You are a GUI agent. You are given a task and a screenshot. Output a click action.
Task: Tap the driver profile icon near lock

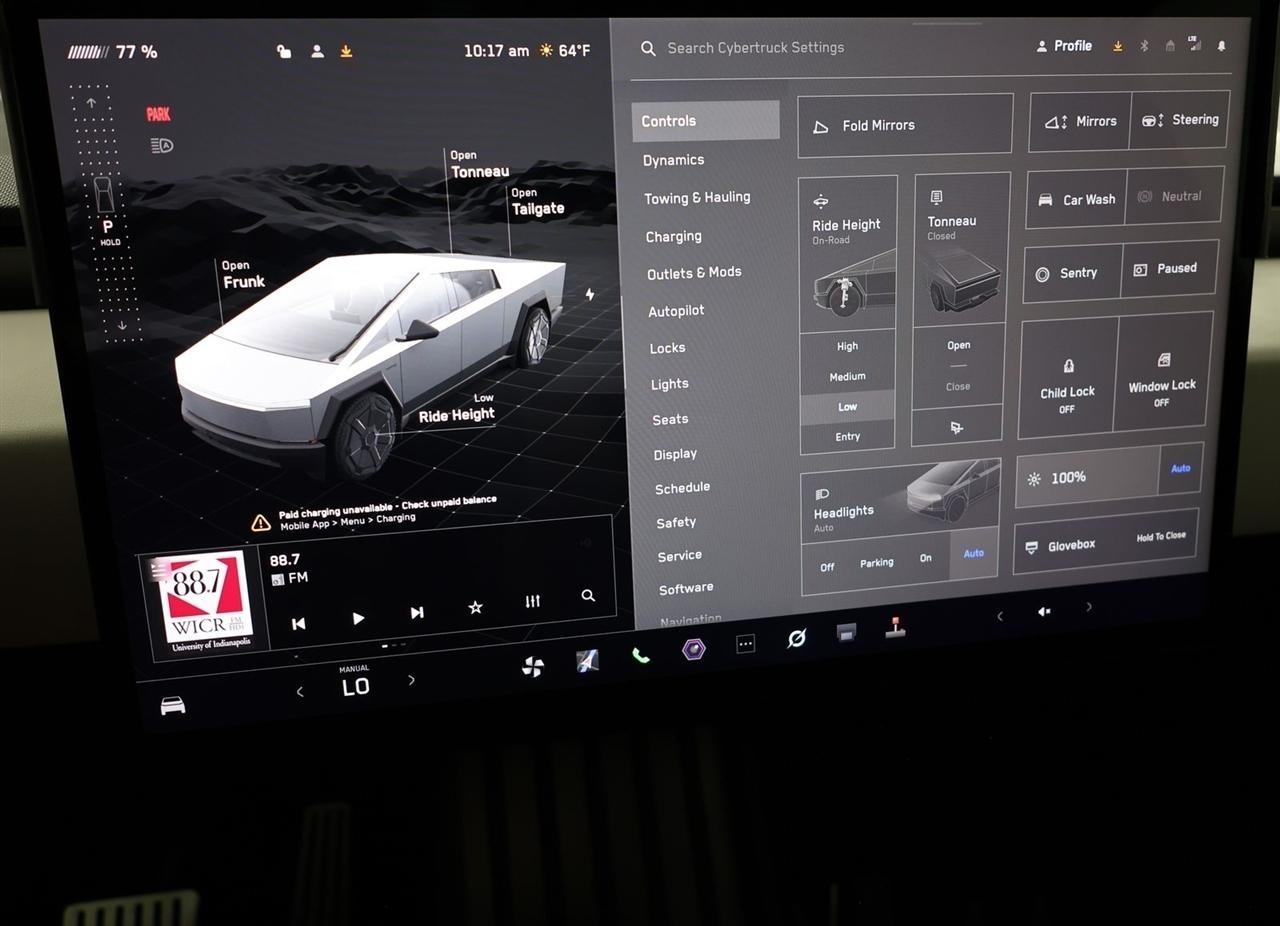click(x=317, y=51)
